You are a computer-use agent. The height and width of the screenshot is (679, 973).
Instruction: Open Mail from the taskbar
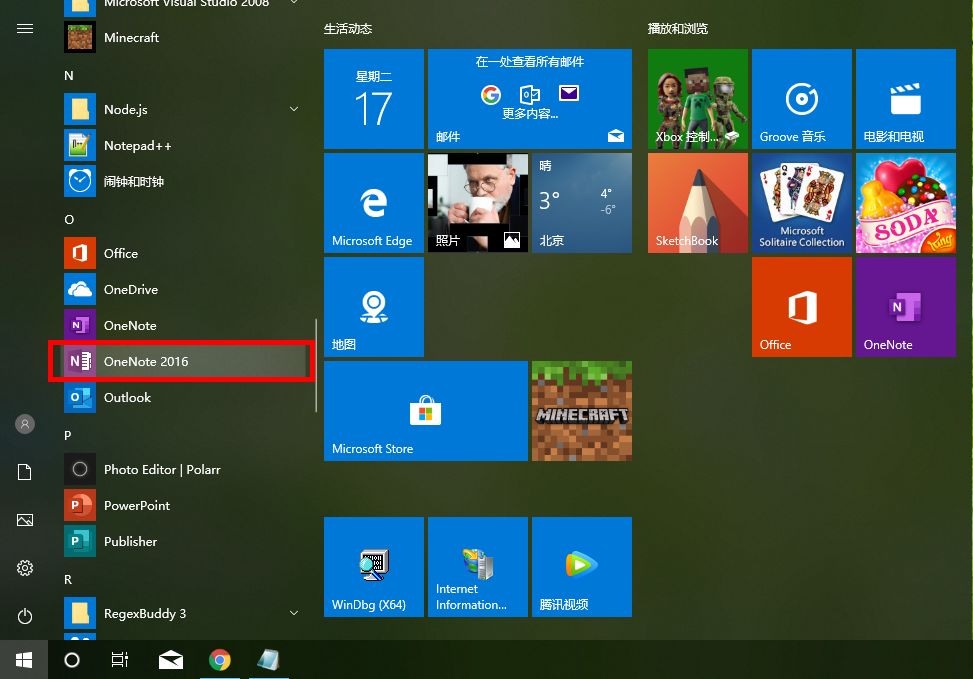click(171, 660)
